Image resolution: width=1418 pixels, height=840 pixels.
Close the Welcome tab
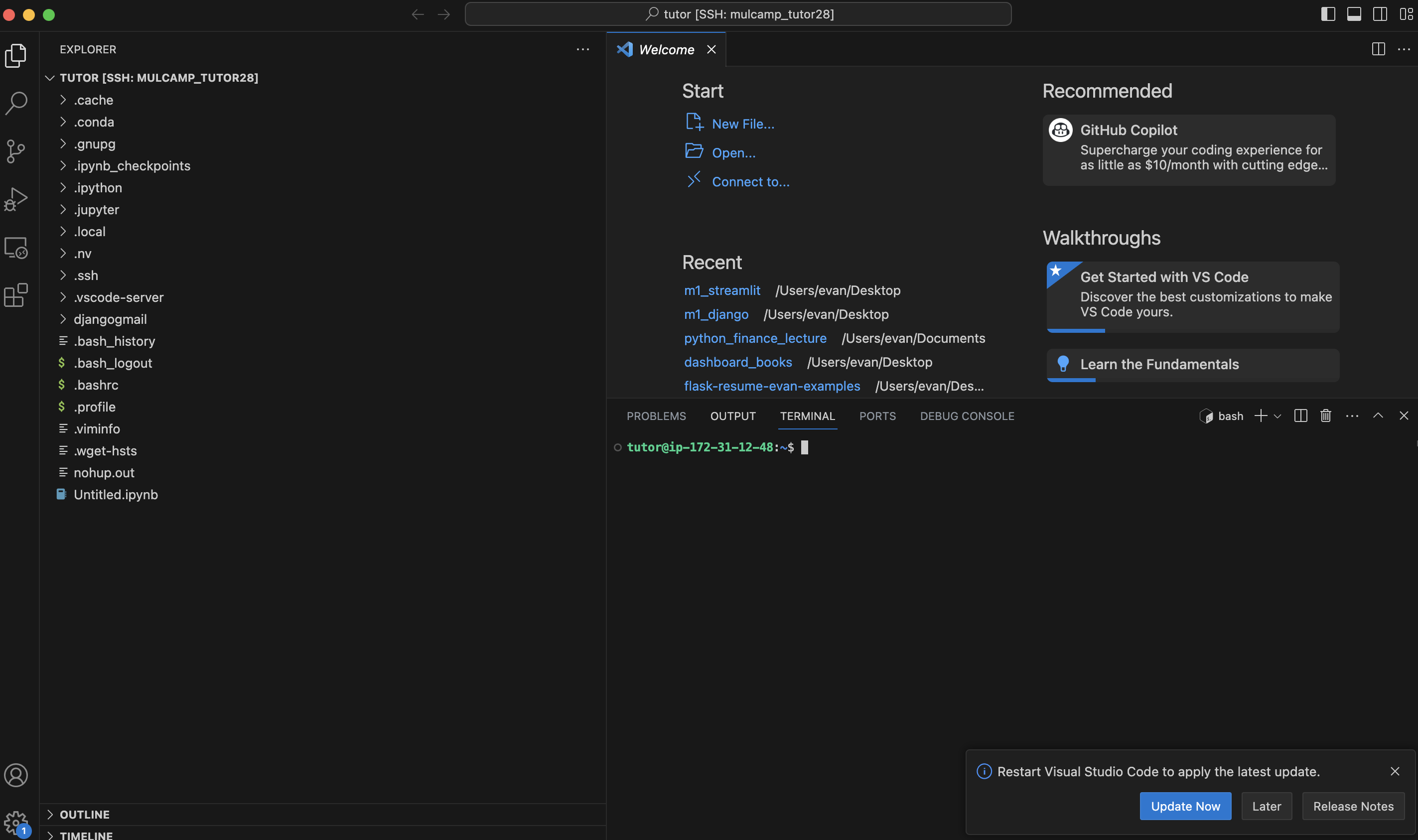tap(711, 50)
